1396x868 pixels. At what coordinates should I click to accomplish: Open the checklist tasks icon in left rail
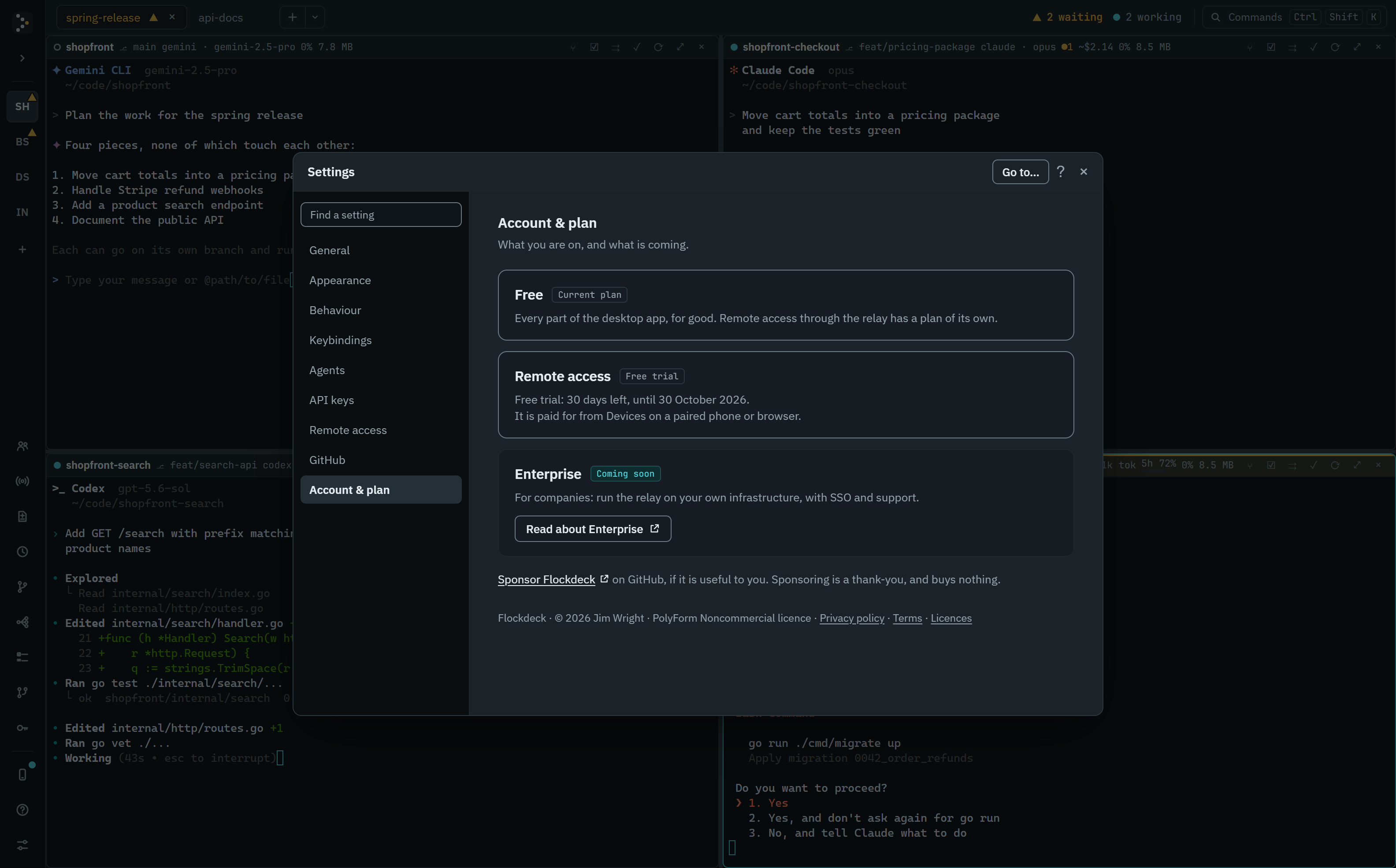(x=22, y=657)
